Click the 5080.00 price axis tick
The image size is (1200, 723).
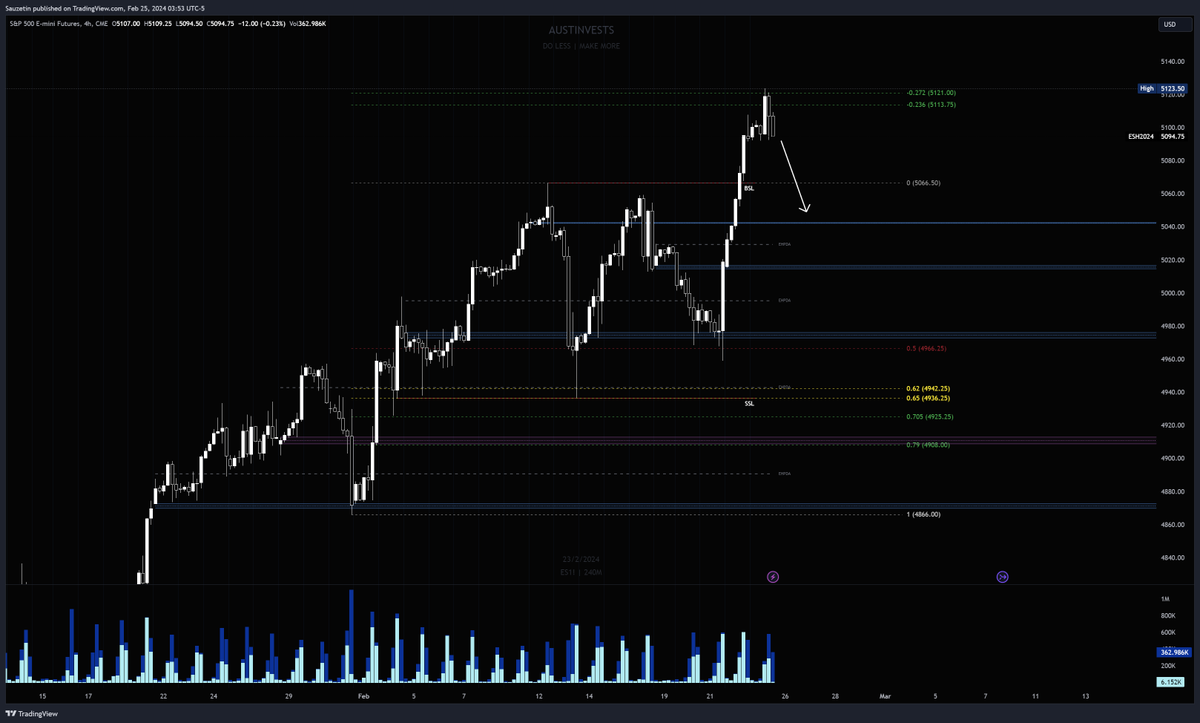pyautogui.click(x=1172, y=161)
